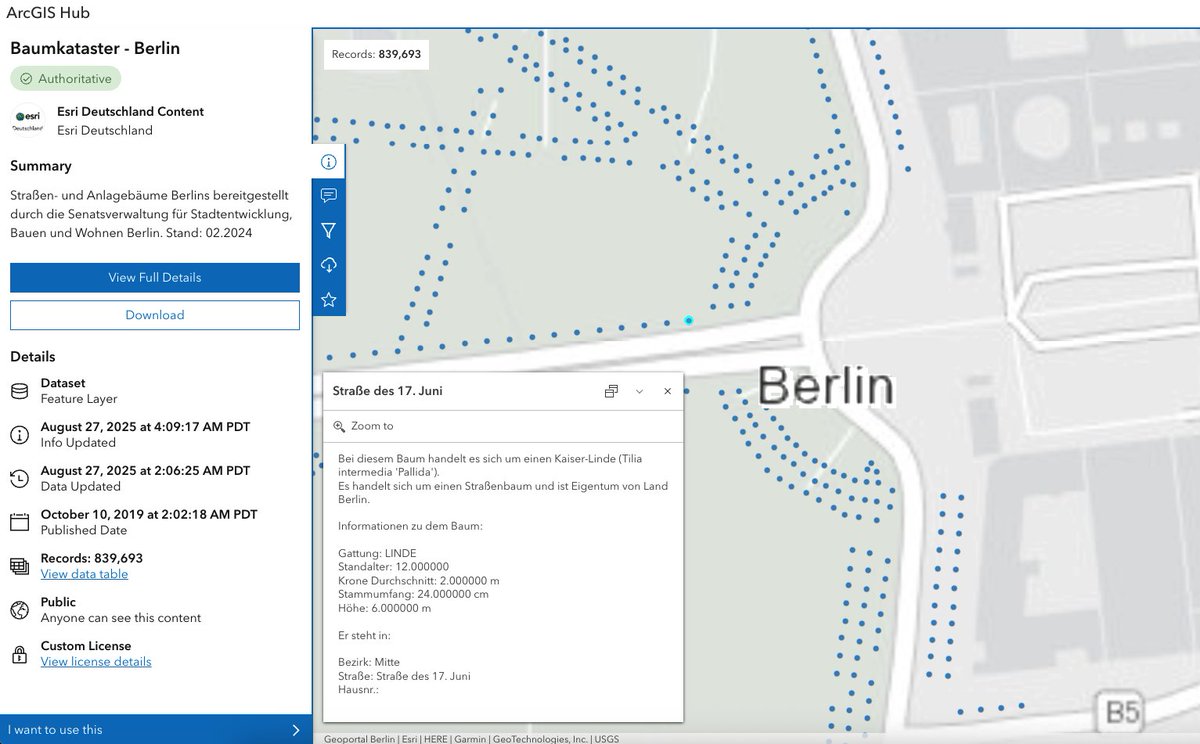
Task: Click the Data Updated clock icon
Action: tap(19, 478)
